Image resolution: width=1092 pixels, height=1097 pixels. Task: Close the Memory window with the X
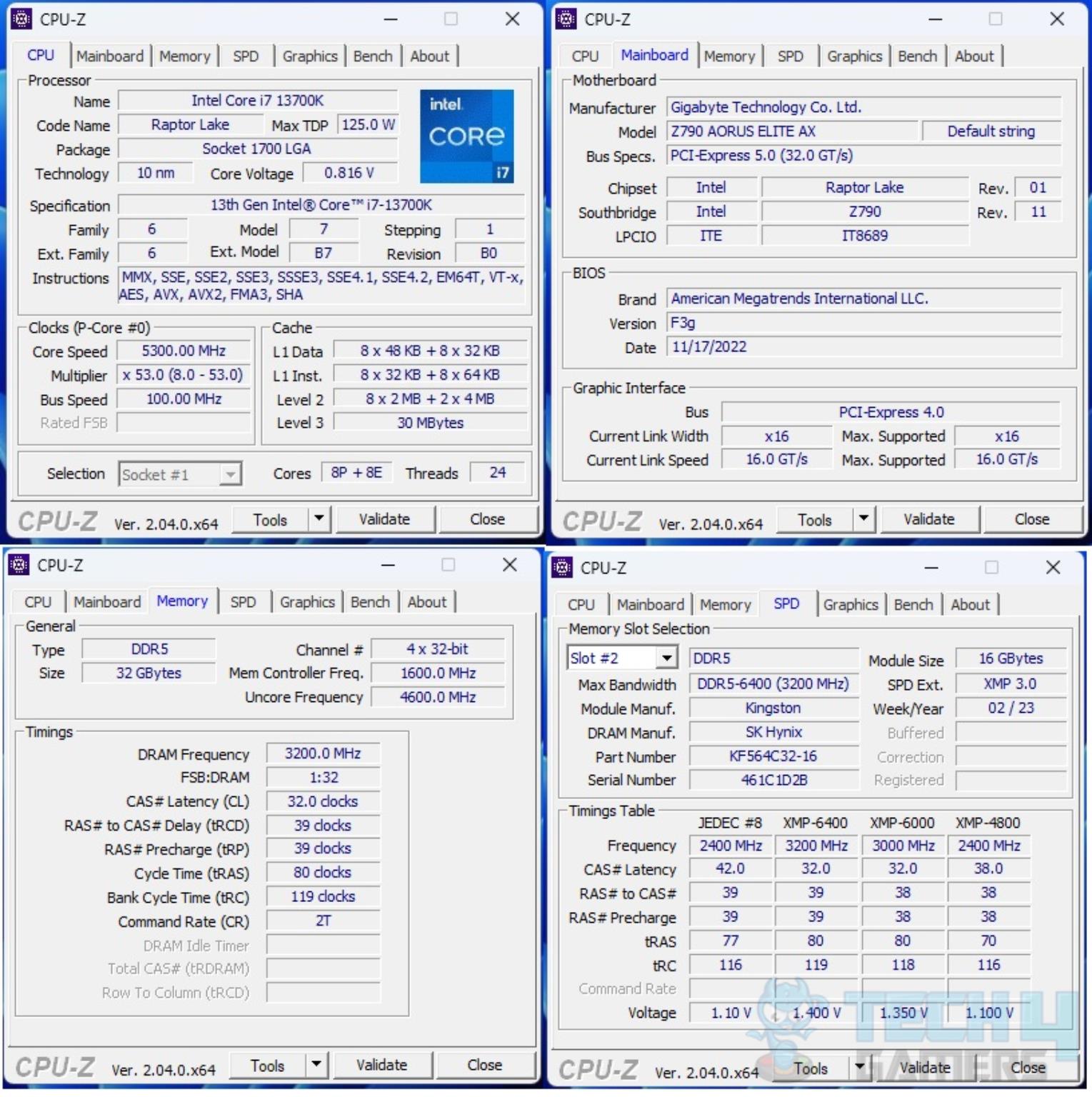(510, 565)
